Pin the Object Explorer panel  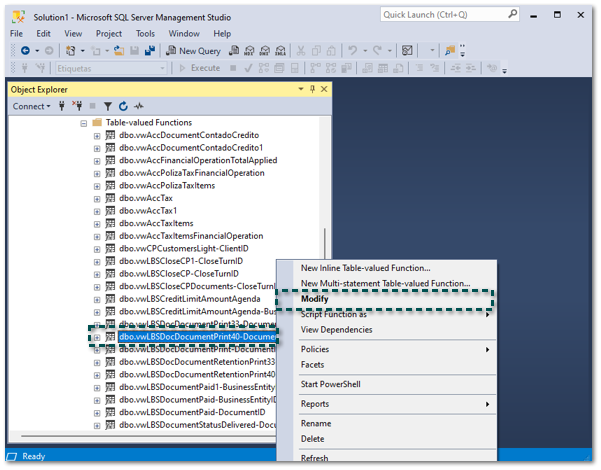(312, 89)
